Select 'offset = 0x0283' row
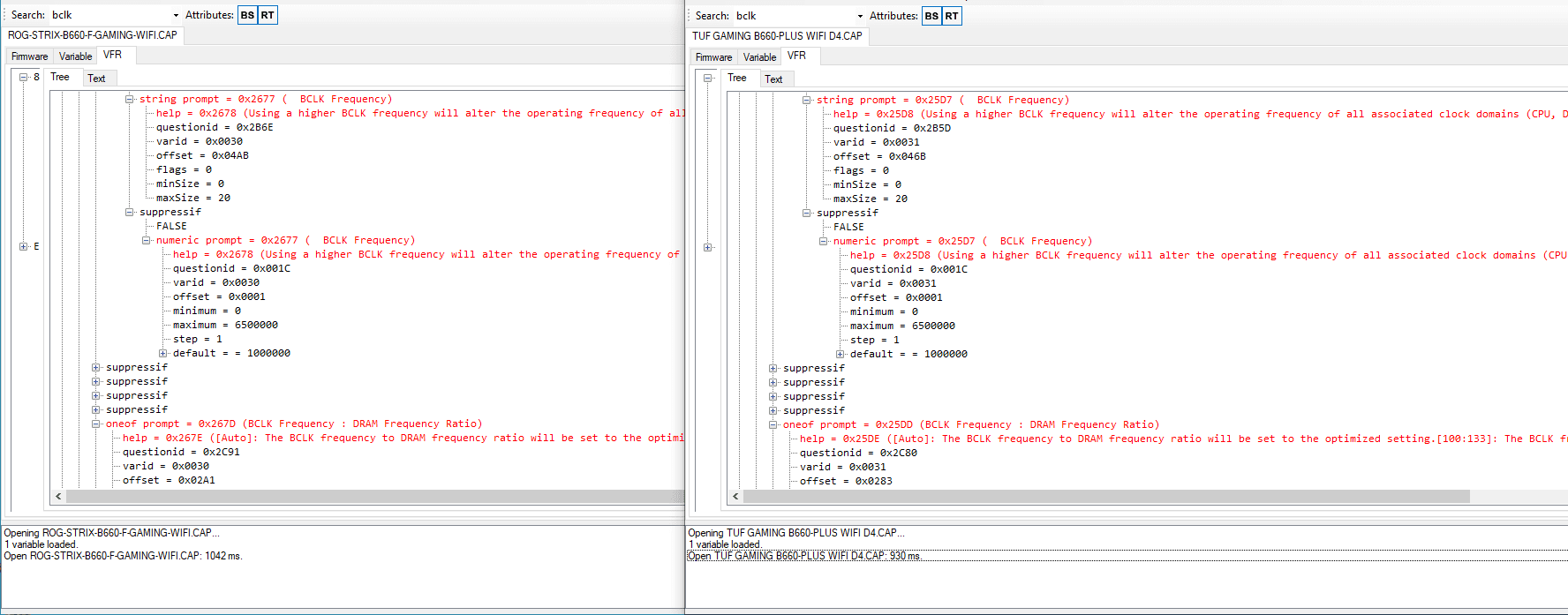The image size is (1568, 615). 846,481
